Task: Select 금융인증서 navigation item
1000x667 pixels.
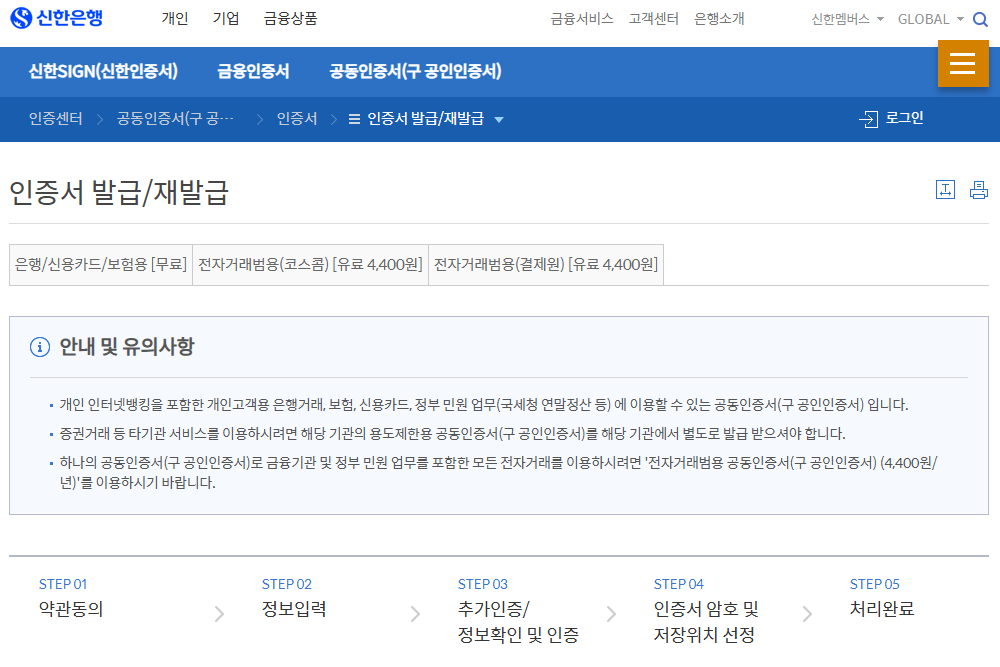Action: 253,71
